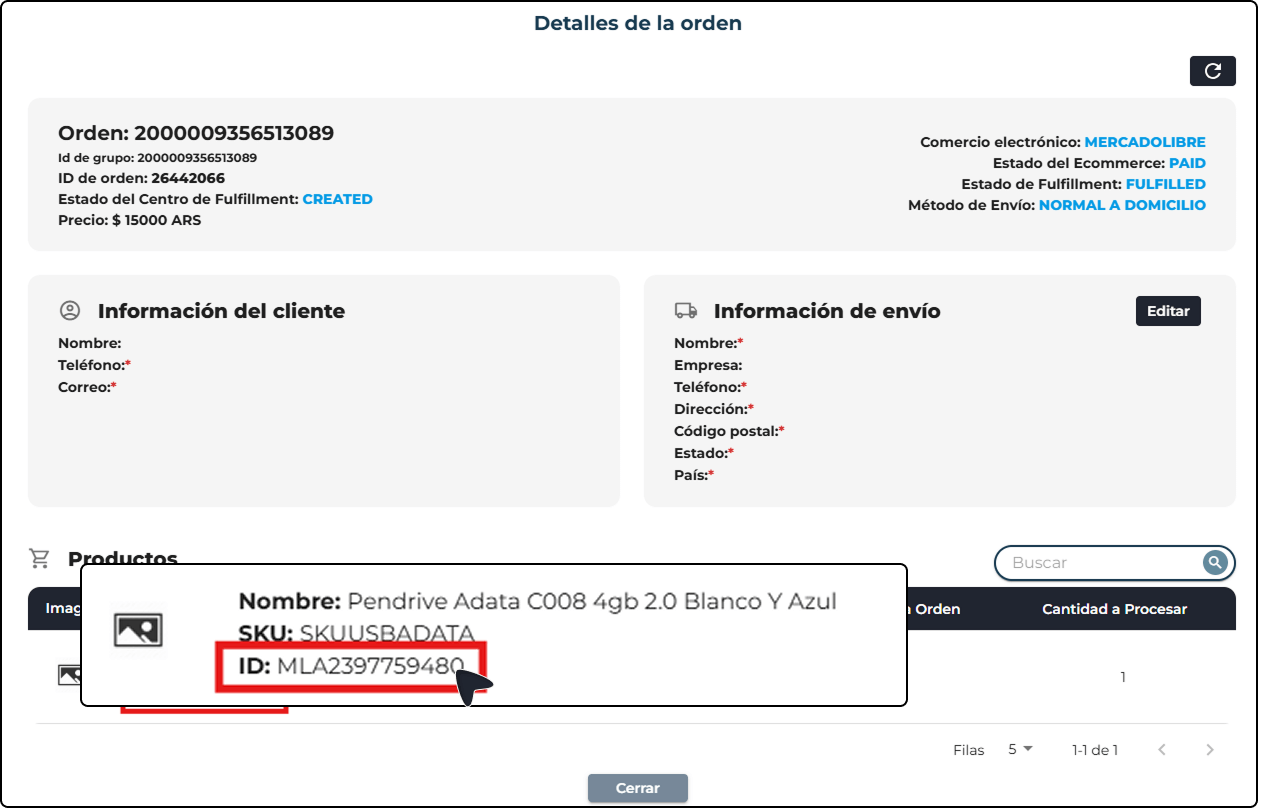Image resolution: width=1279 pixels, height=808 pixels.
Task: Click the Cantidad a Procesar column header
Action: 1114,609
